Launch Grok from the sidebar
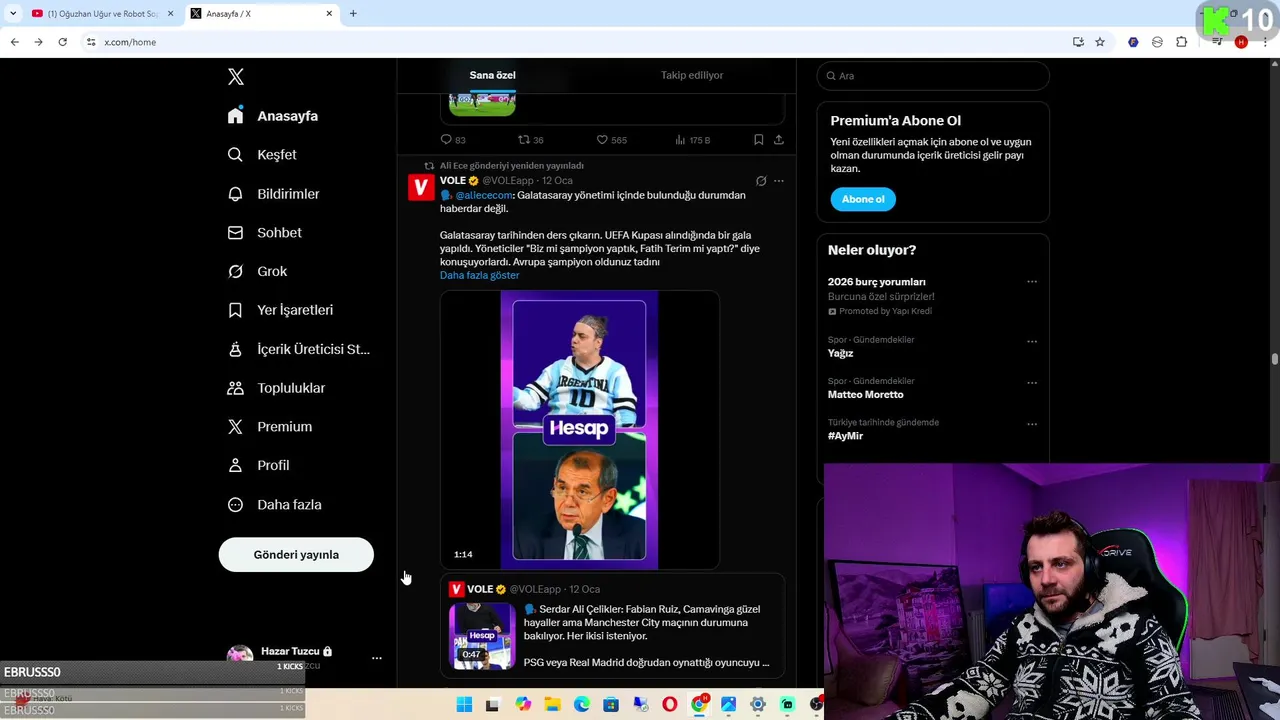This screenshot has width=1280, height=720. [257, 271]
